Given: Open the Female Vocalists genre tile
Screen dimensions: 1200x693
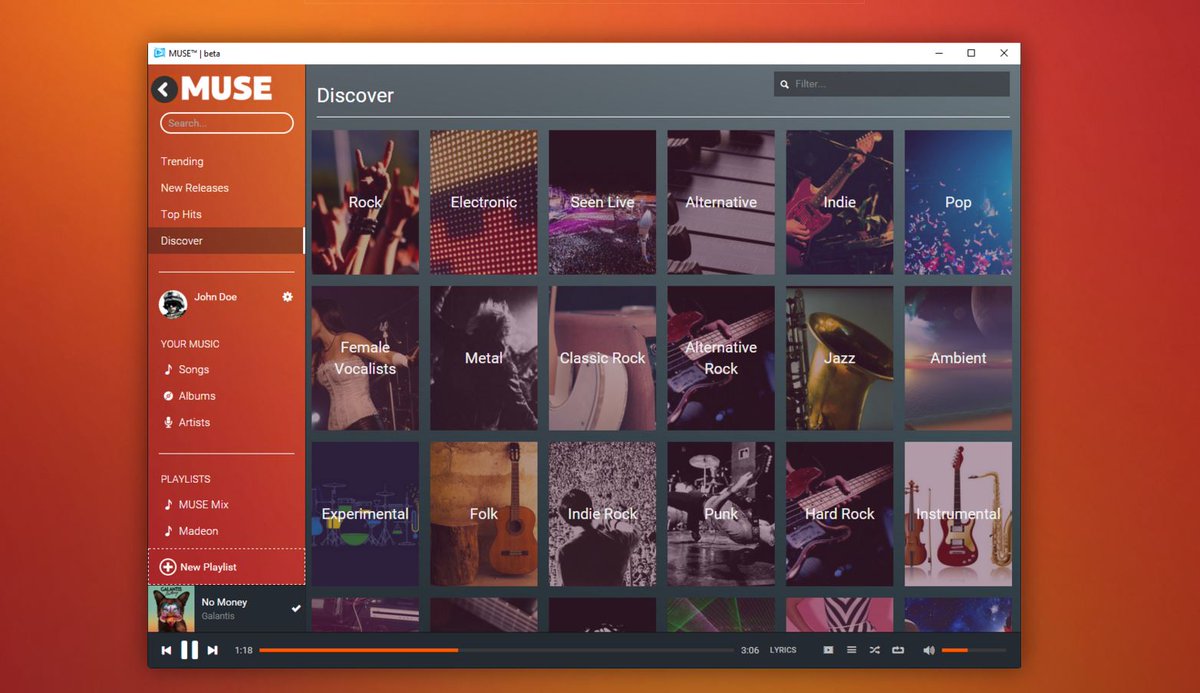Looking at the screenshot, I should coord(365,358).
